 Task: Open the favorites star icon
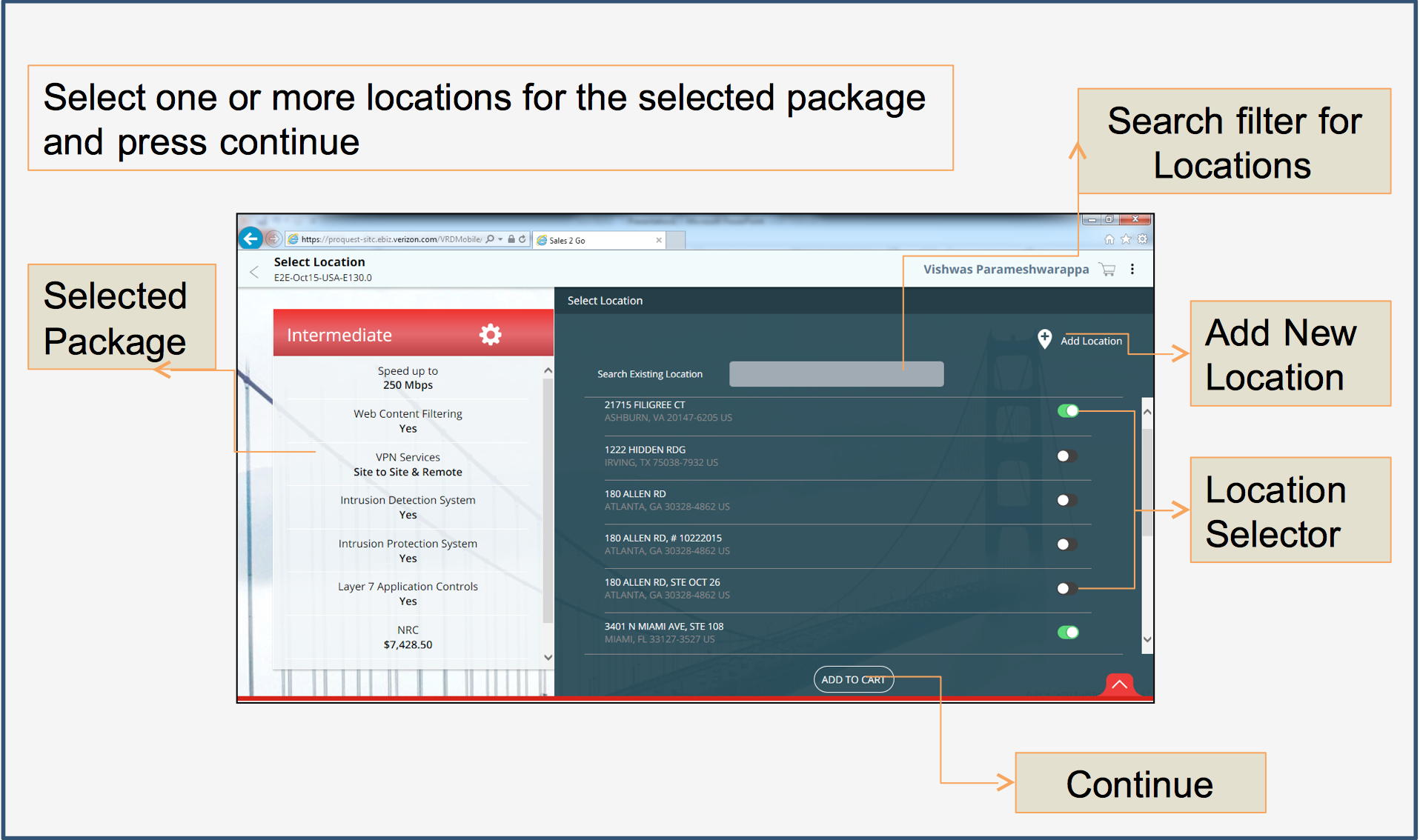click(x=1126, y=239)
